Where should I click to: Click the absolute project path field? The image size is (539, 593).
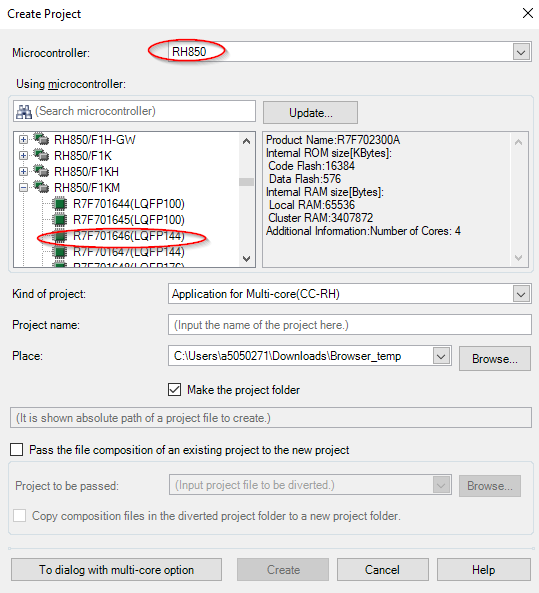coord(271,418)
